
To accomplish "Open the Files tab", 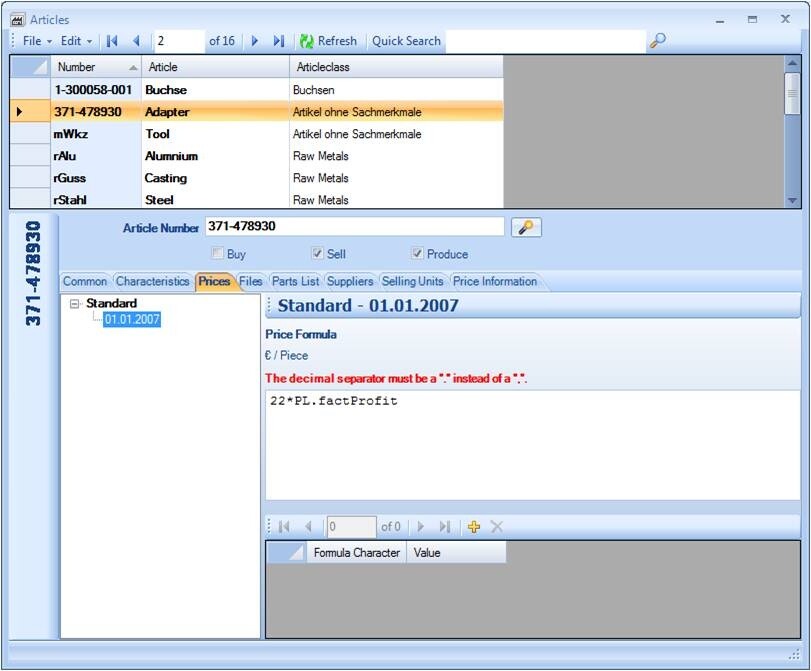I will [251, 281].
